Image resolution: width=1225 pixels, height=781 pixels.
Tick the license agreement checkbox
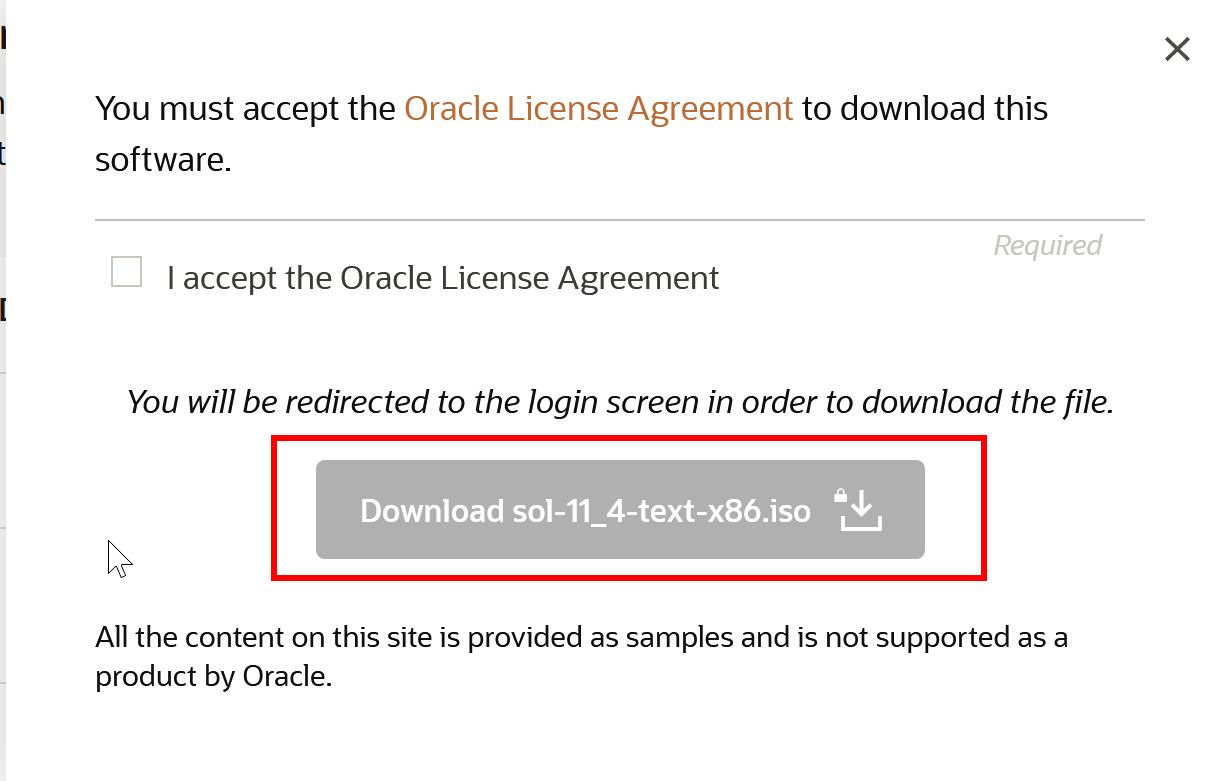point(126,272)
